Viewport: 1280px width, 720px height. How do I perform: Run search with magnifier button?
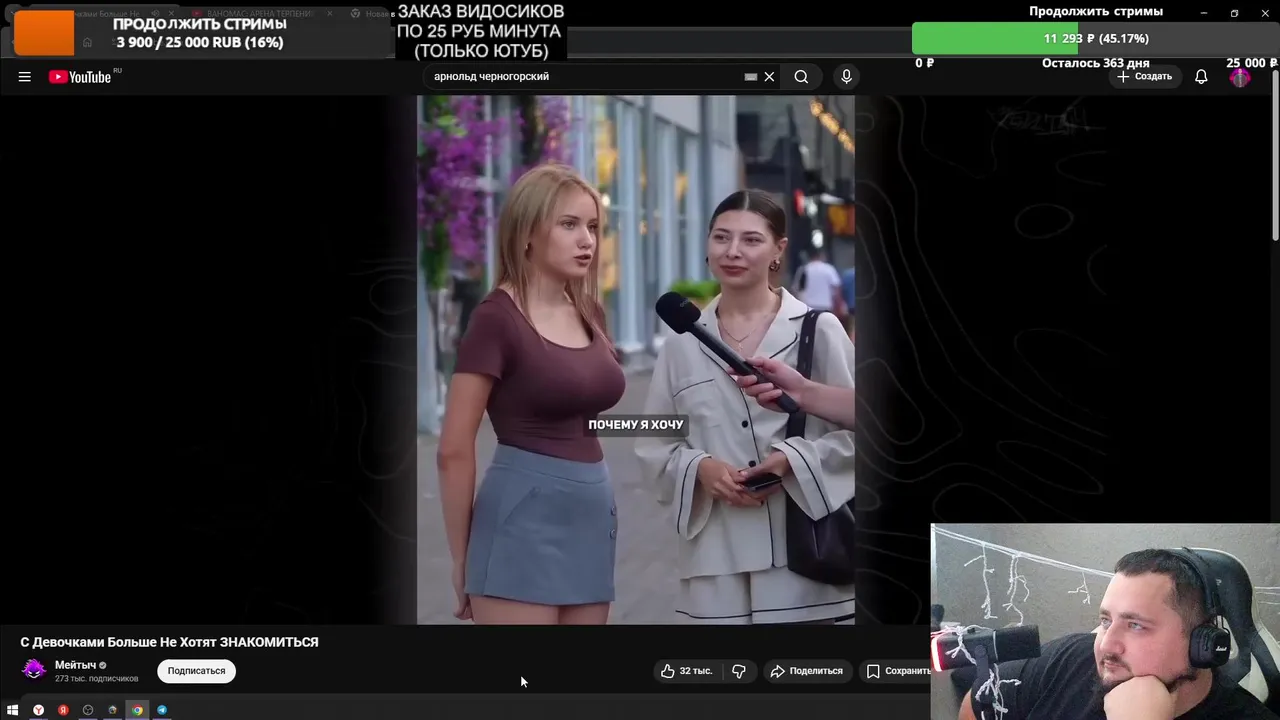coord(801,77)
